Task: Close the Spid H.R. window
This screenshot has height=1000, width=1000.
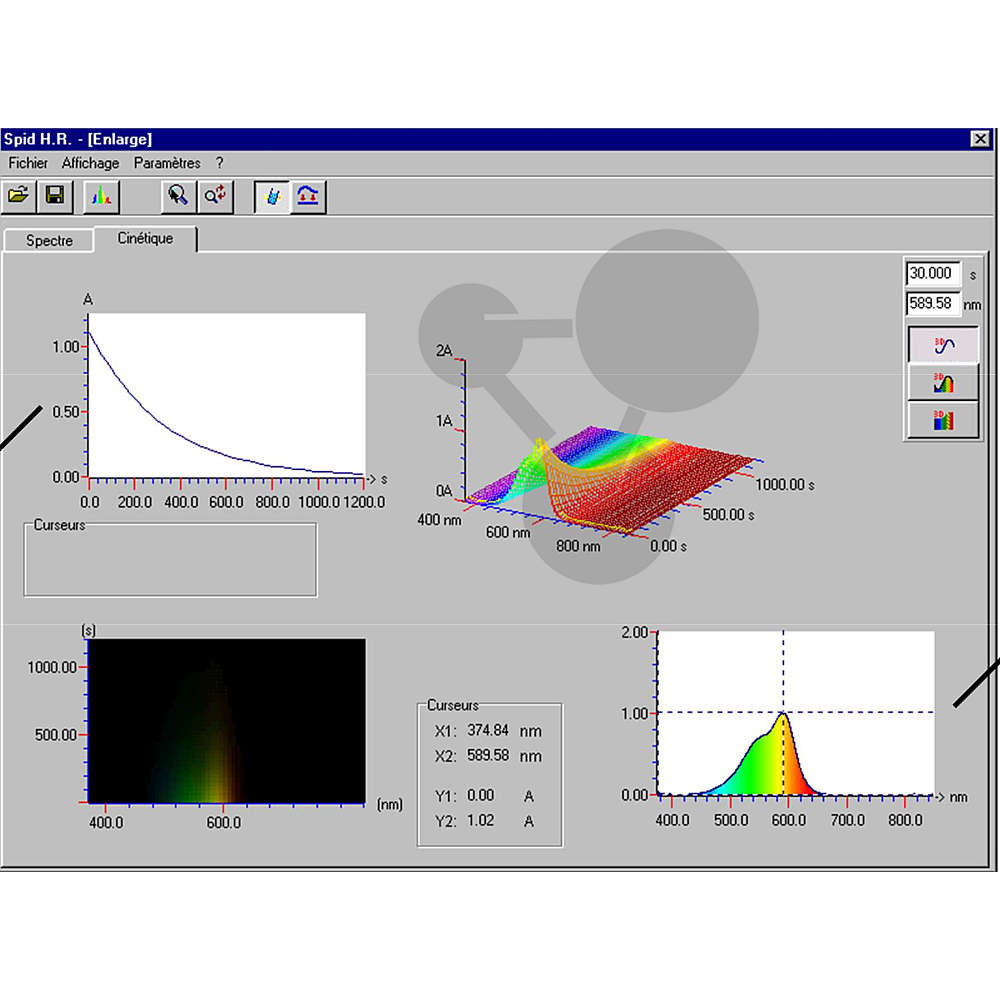Action: [980, 139]
